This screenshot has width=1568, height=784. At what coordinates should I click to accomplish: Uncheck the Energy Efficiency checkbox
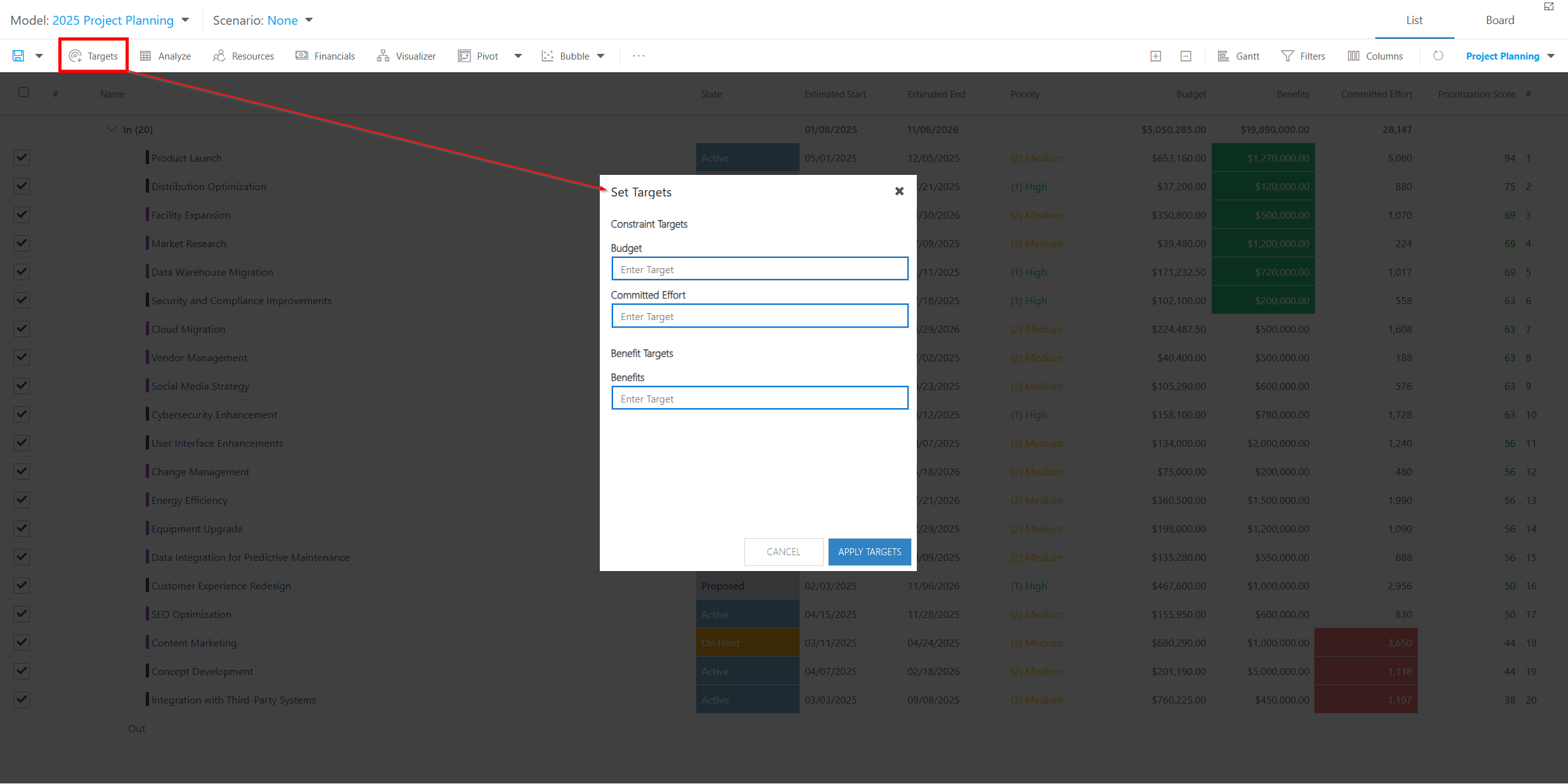pyautogui.click(x=22, y=500)
